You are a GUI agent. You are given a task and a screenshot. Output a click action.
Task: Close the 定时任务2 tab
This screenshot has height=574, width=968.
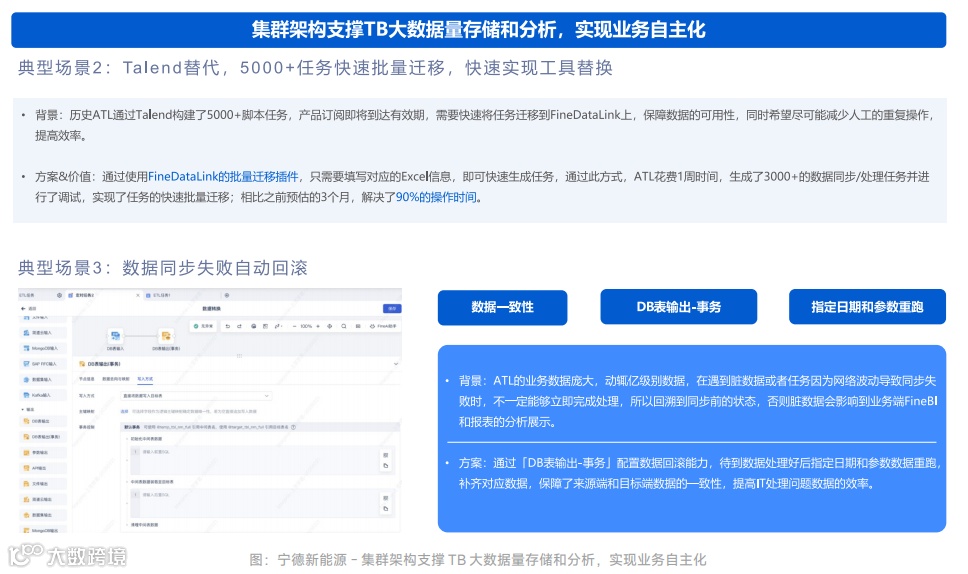[137, 295]
